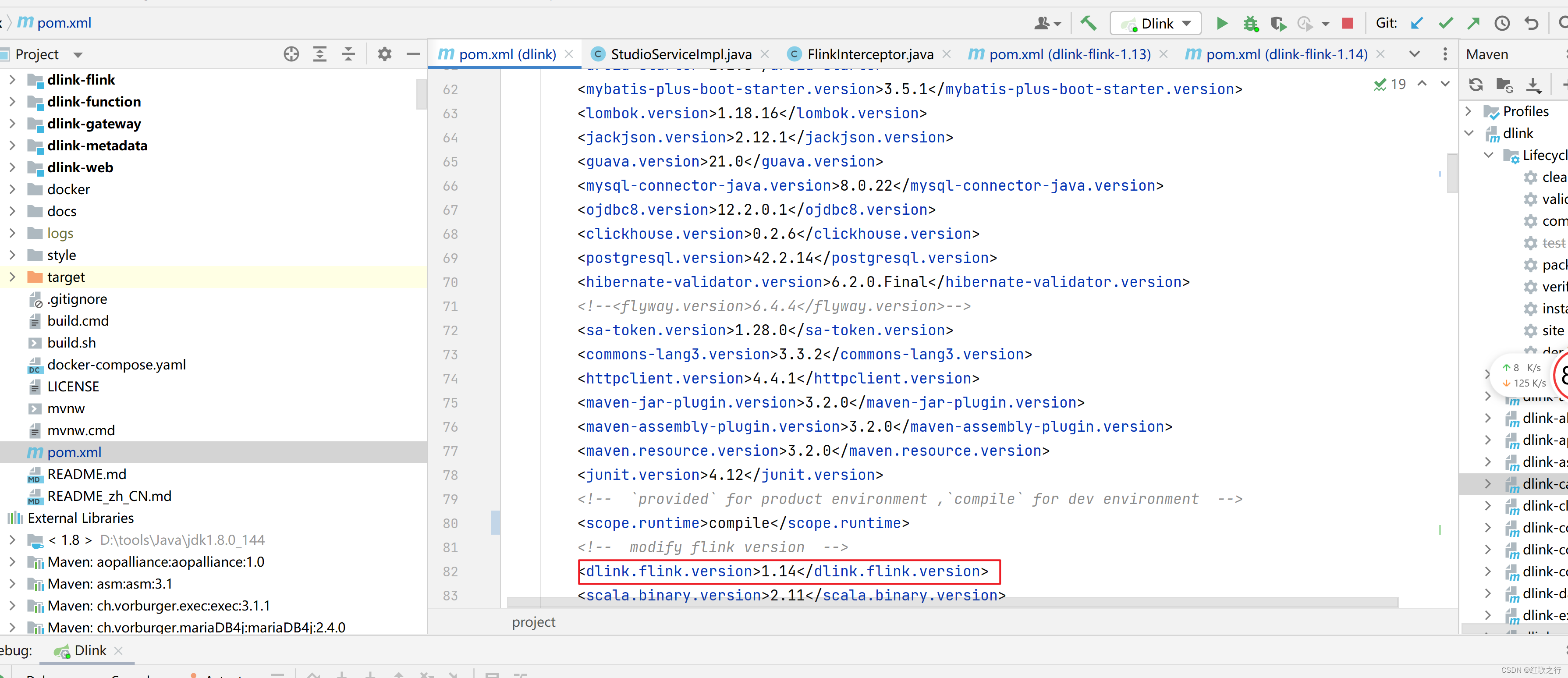
Task: Expand Profiles in the Maven panel
Action: pos(1468,111)
